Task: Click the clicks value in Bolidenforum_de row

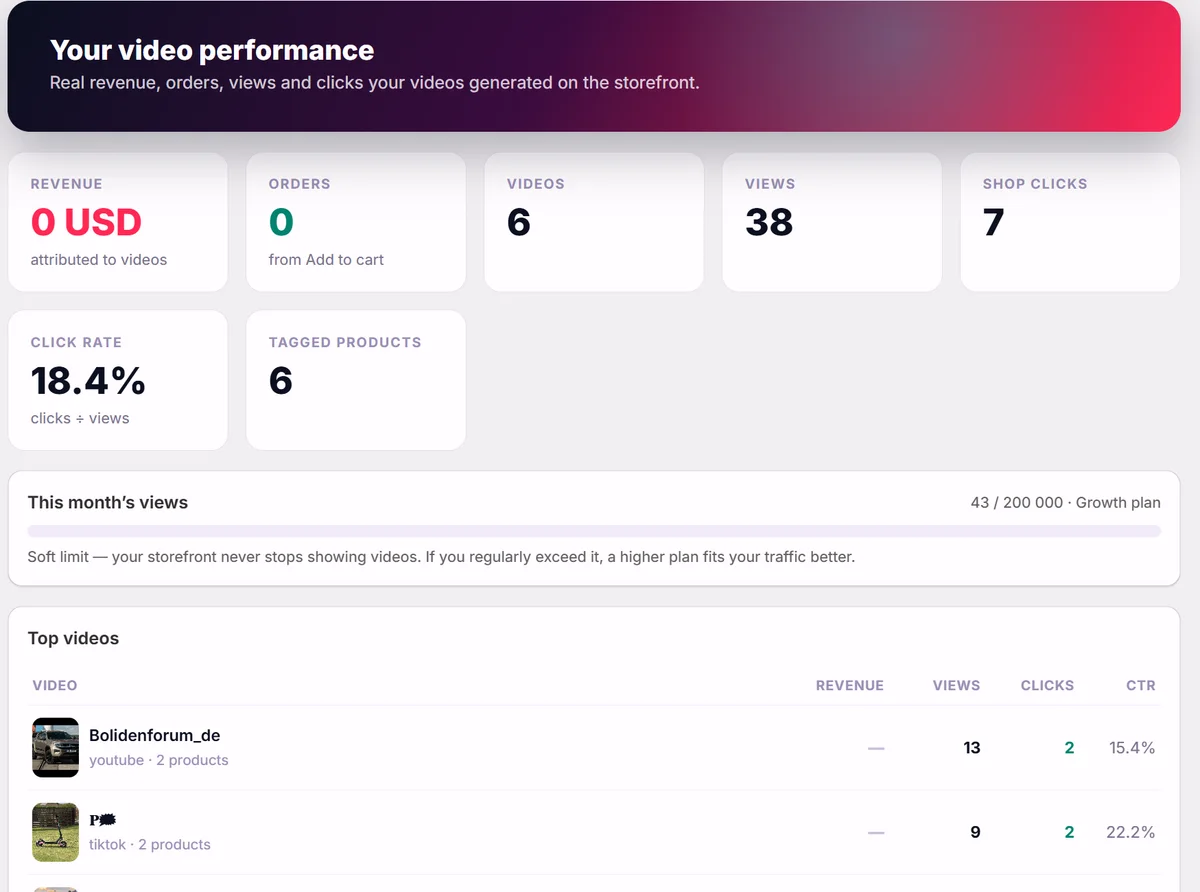Action: click(x=1069, y=747)
